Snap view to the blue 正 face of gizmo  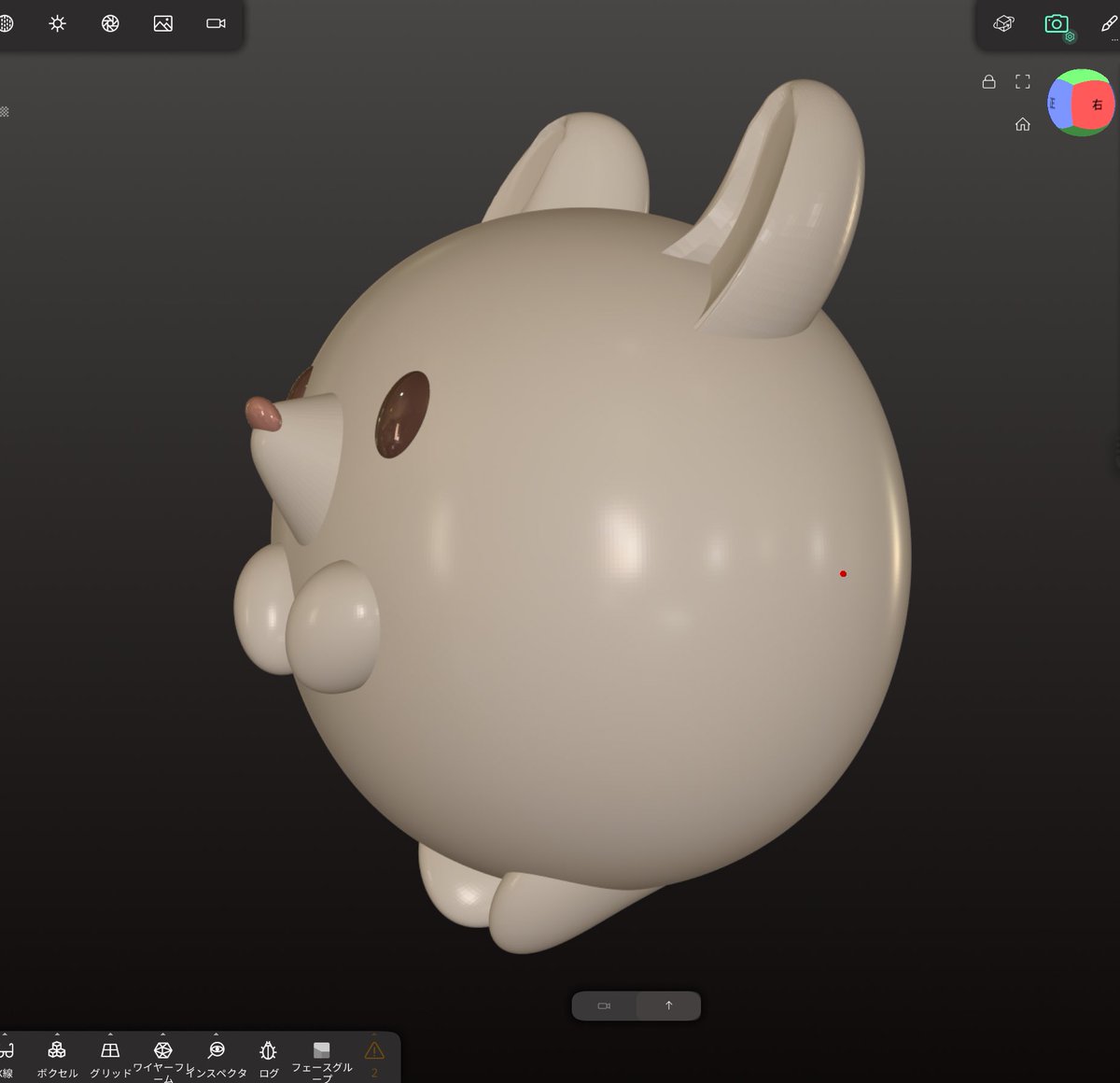1057,105
